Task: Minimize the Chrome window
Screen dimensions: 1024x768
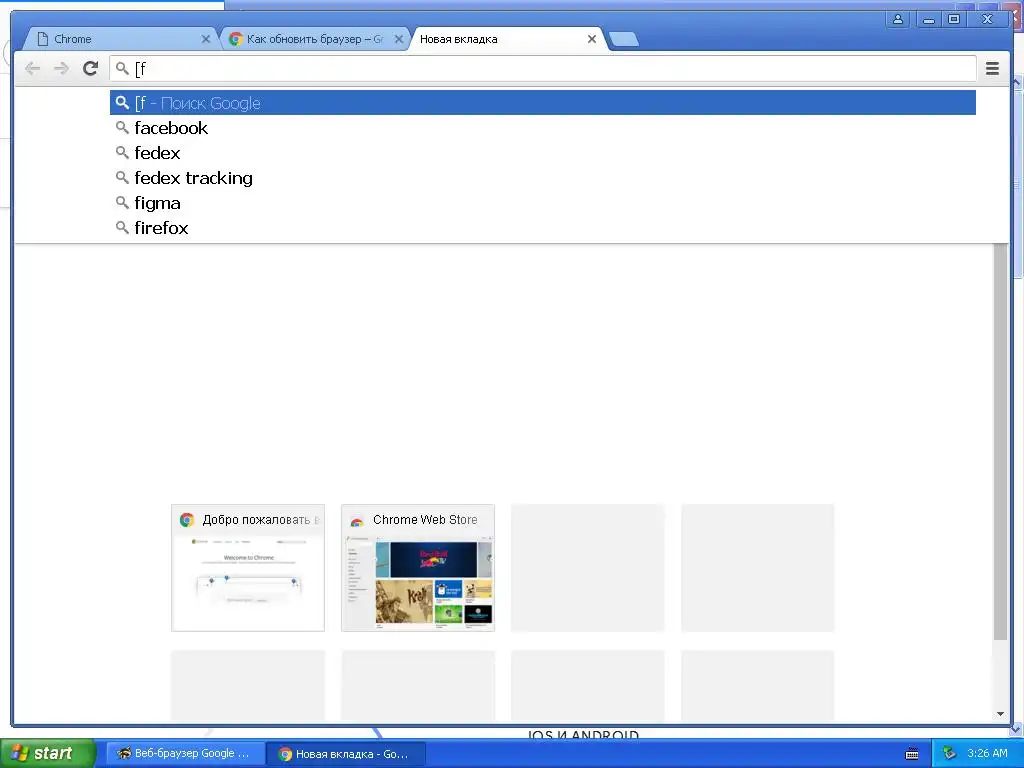Action: (x=928, y=20)
